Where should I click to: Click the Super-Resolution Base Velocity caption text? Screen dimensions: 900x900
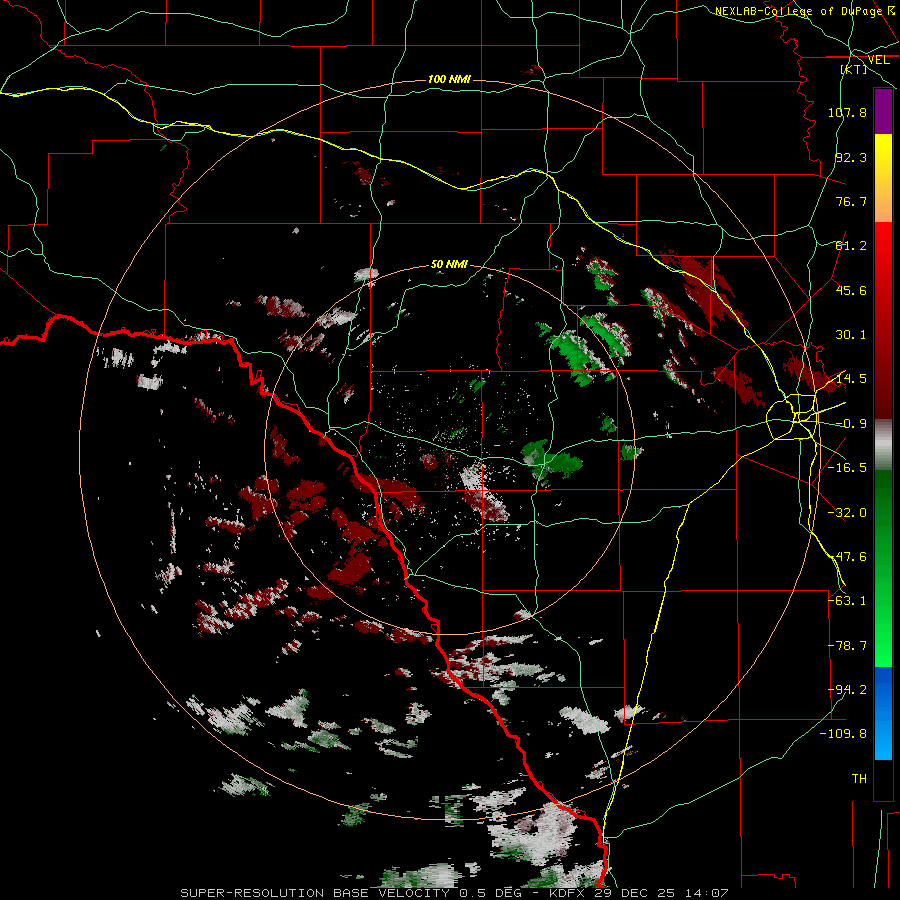point(454,893)
